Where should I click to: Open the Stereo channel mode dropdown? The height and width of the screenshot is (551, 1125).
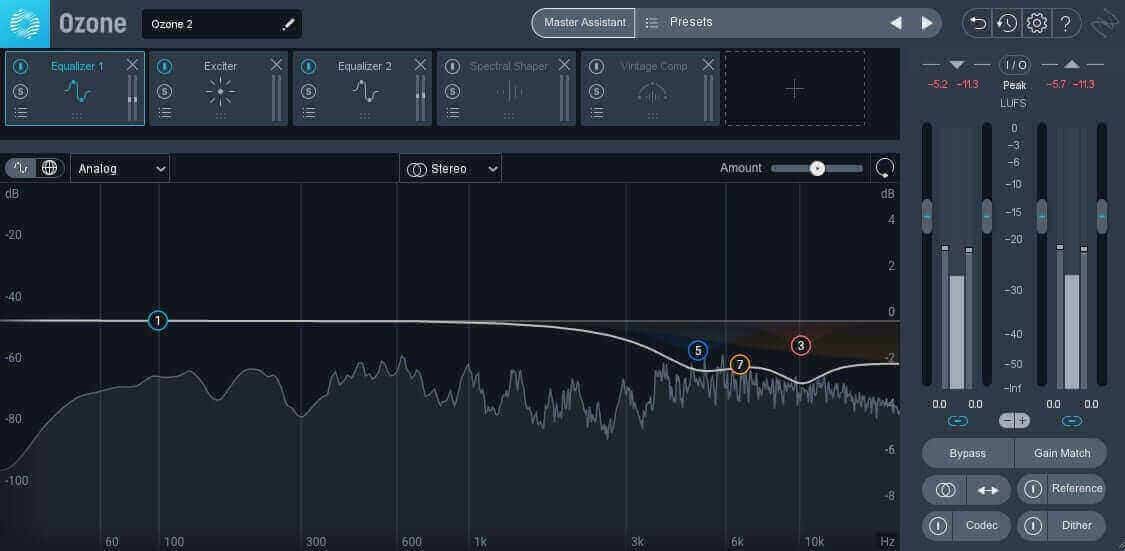(x=451, y=169)
